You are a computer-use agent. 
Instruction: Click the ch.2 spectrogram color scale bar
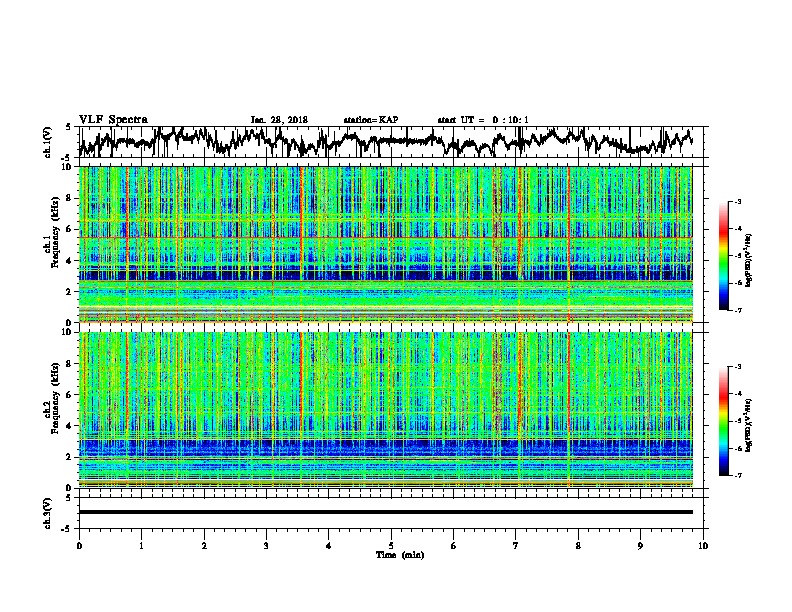[723, 421]
